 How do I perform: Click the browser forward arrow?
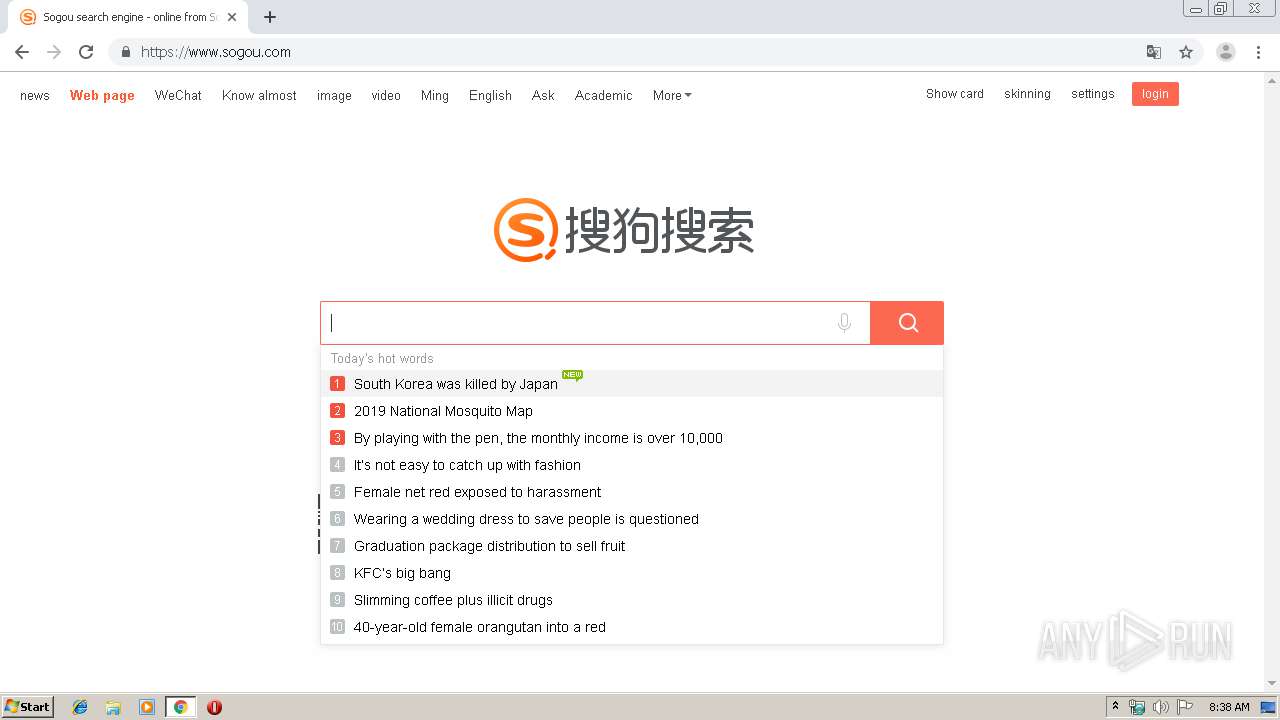(x=54, y=52)
